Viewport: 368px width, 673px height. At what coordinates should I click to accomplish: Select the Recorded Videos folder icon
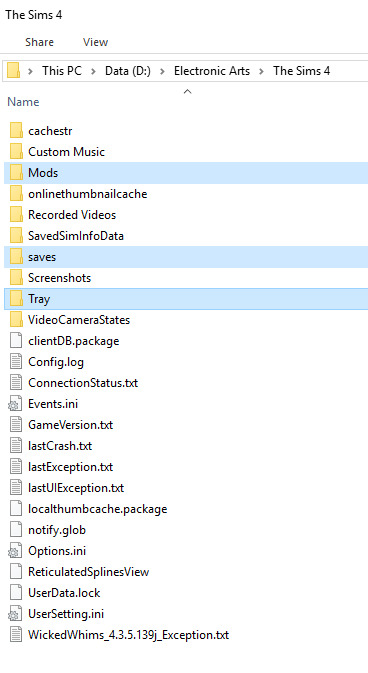(16, 215)
